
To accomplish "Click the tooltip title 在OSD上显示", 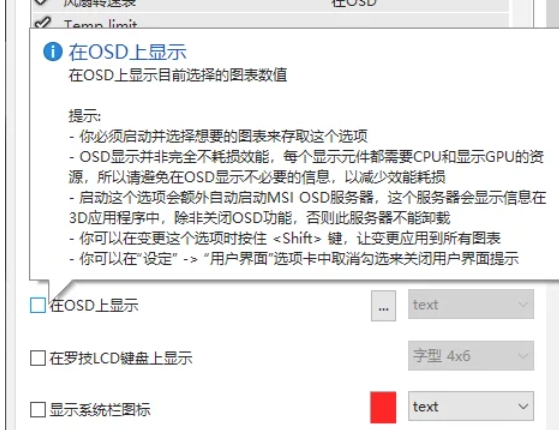I will pyautogui.click(x=127, y=52).
